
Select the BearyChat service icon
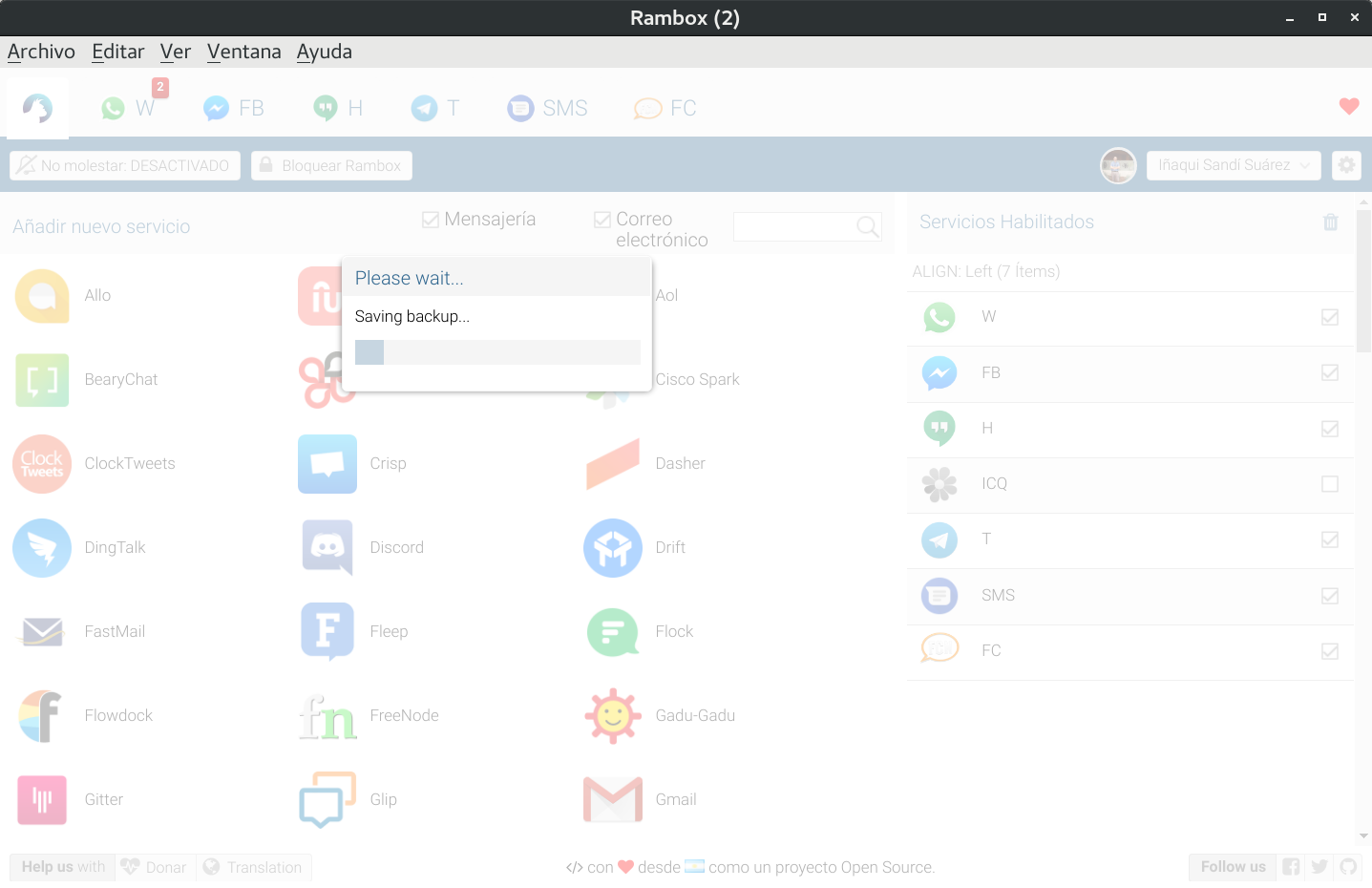tap(42, 380)
